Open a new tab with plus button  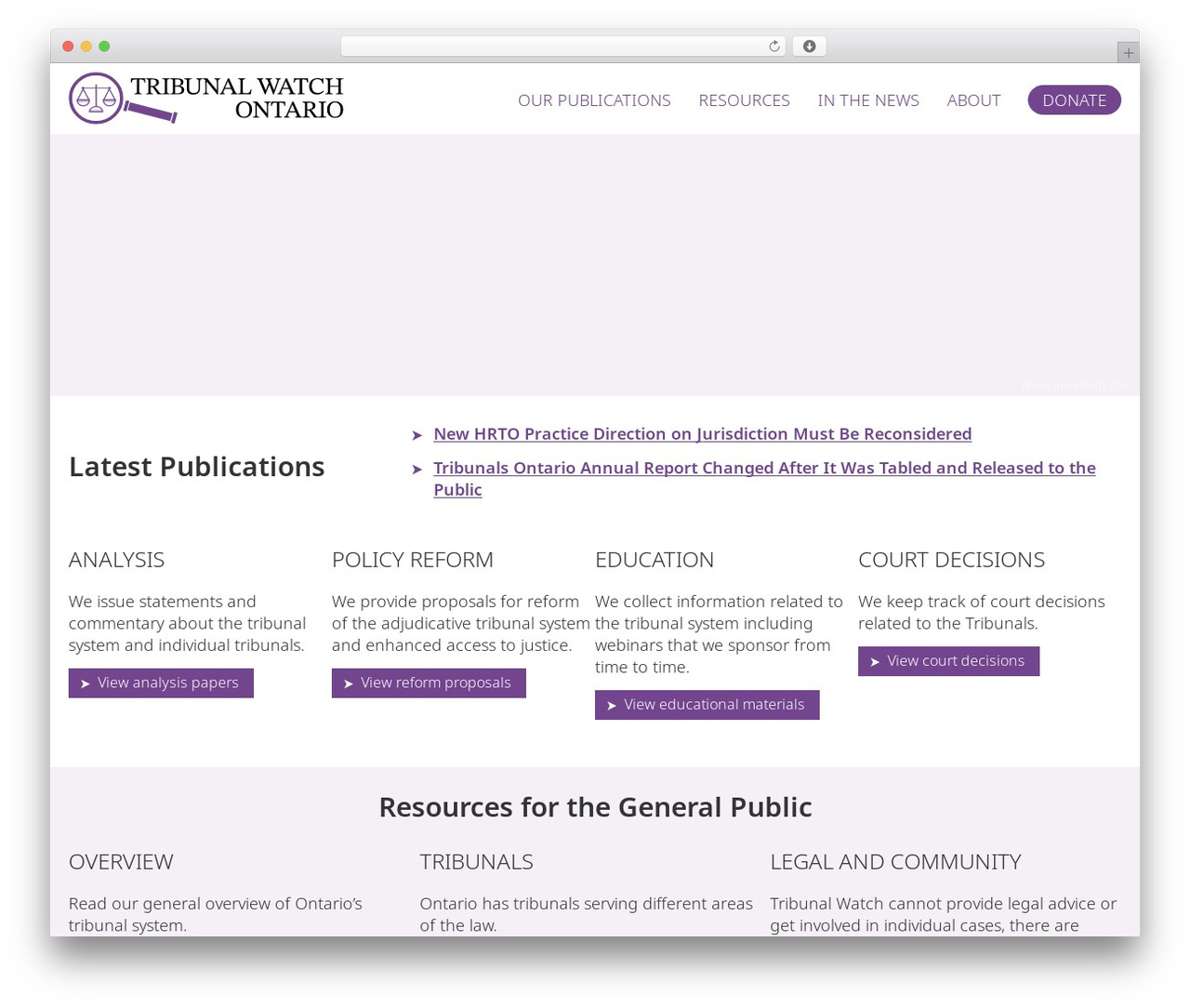(1128, 53)
